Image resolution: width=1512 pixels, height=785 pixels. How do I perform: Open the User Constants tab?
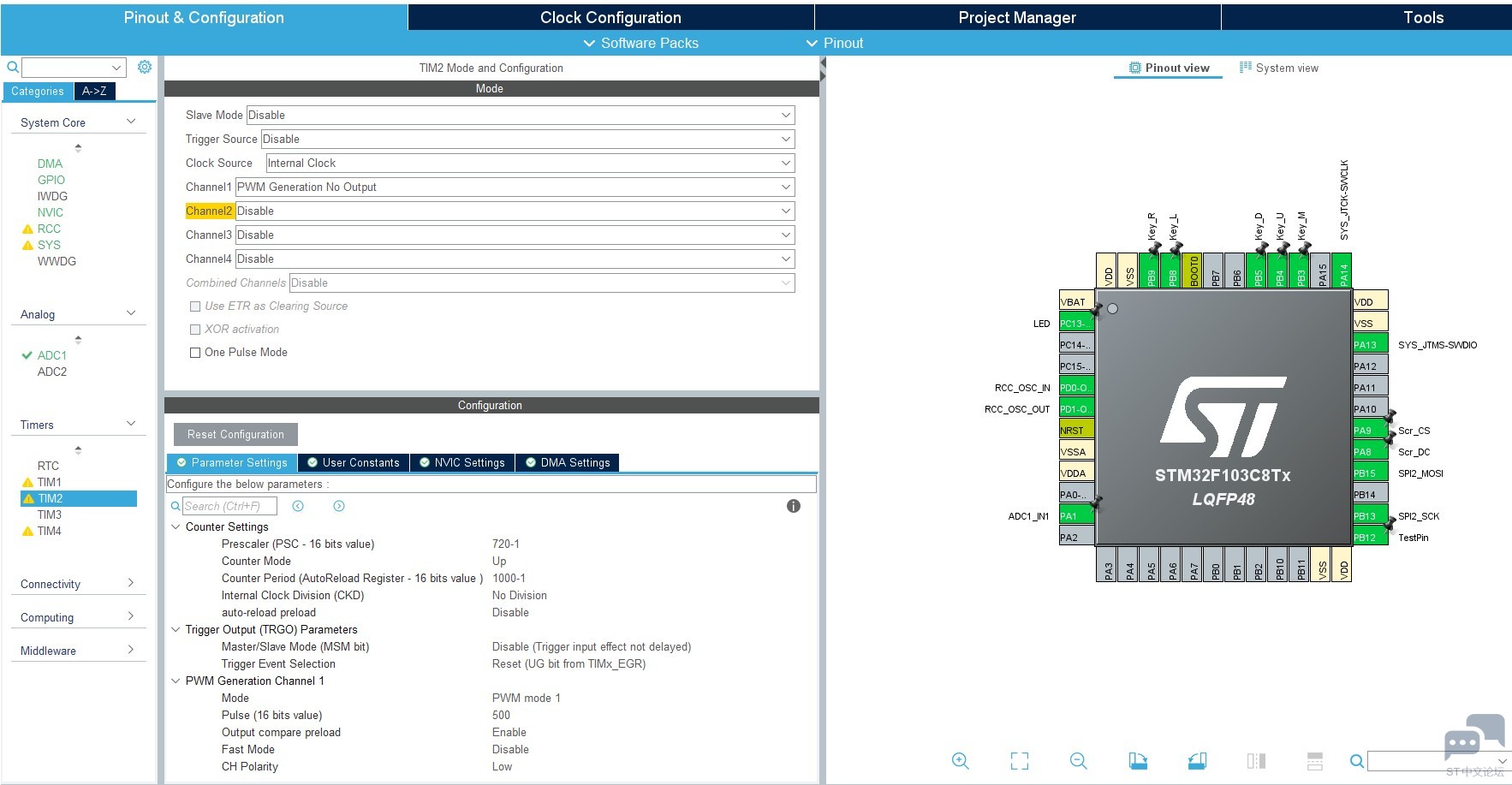coord(354,463)
